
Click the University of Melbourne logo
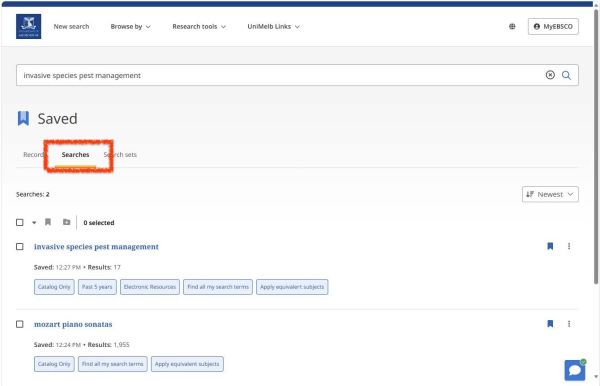point(28,26)
